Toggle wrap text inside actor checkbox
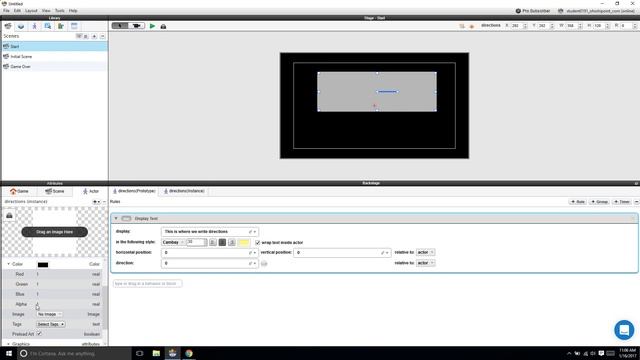 coord(258,242)
